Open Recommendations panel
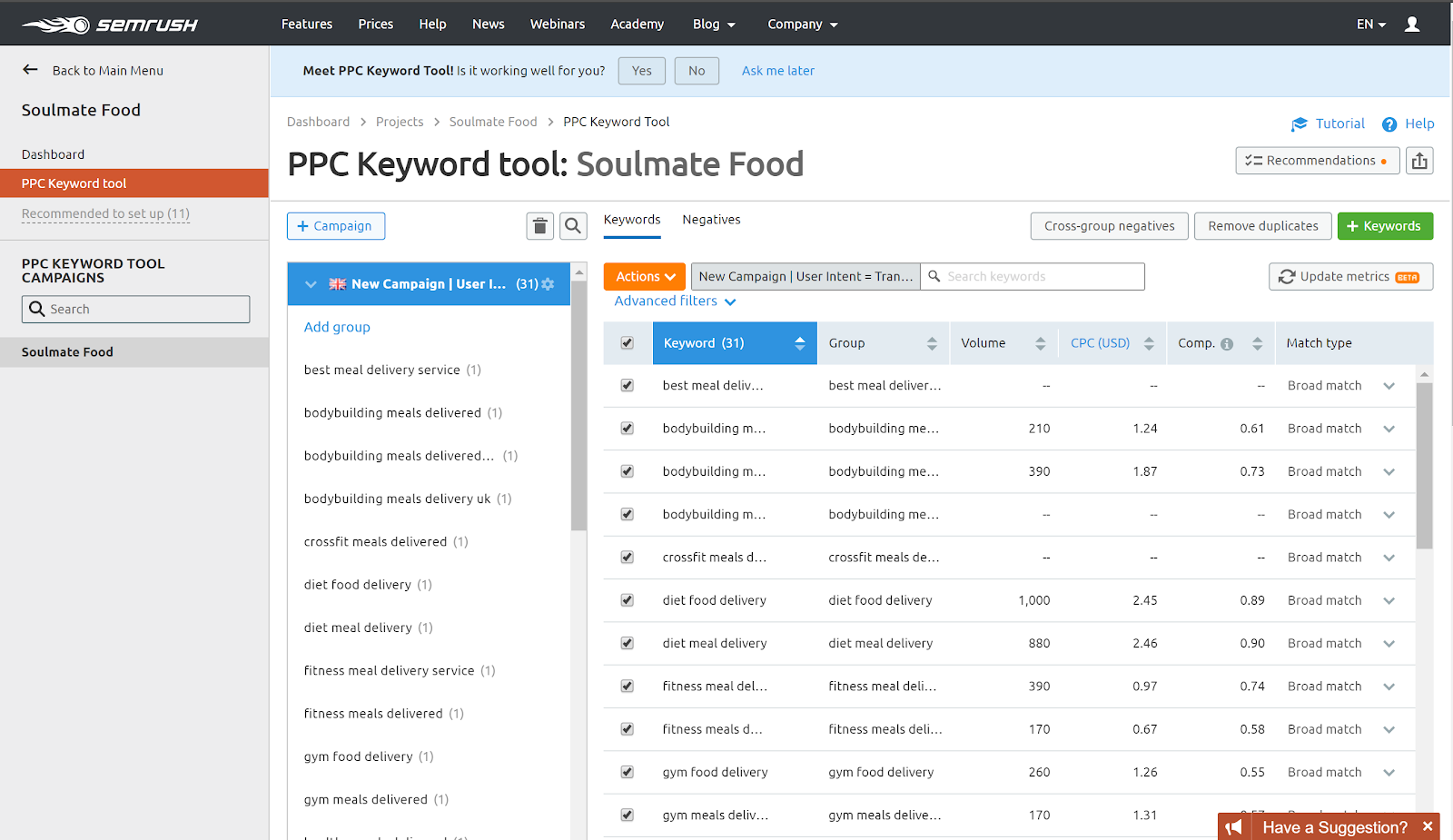Image resolution: width=1453 pixels, height=840 pixels. pyautogui.click(x=1318, y=161)
